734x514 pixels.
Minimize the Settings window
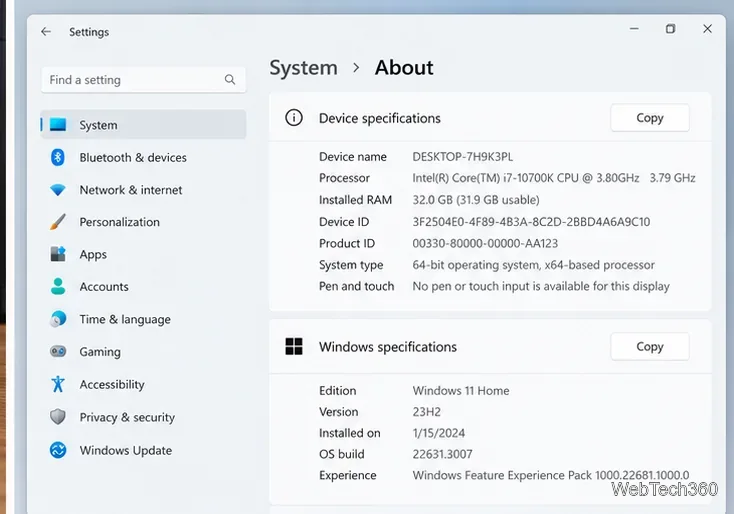pyautogui.click(x=634, y=29)
